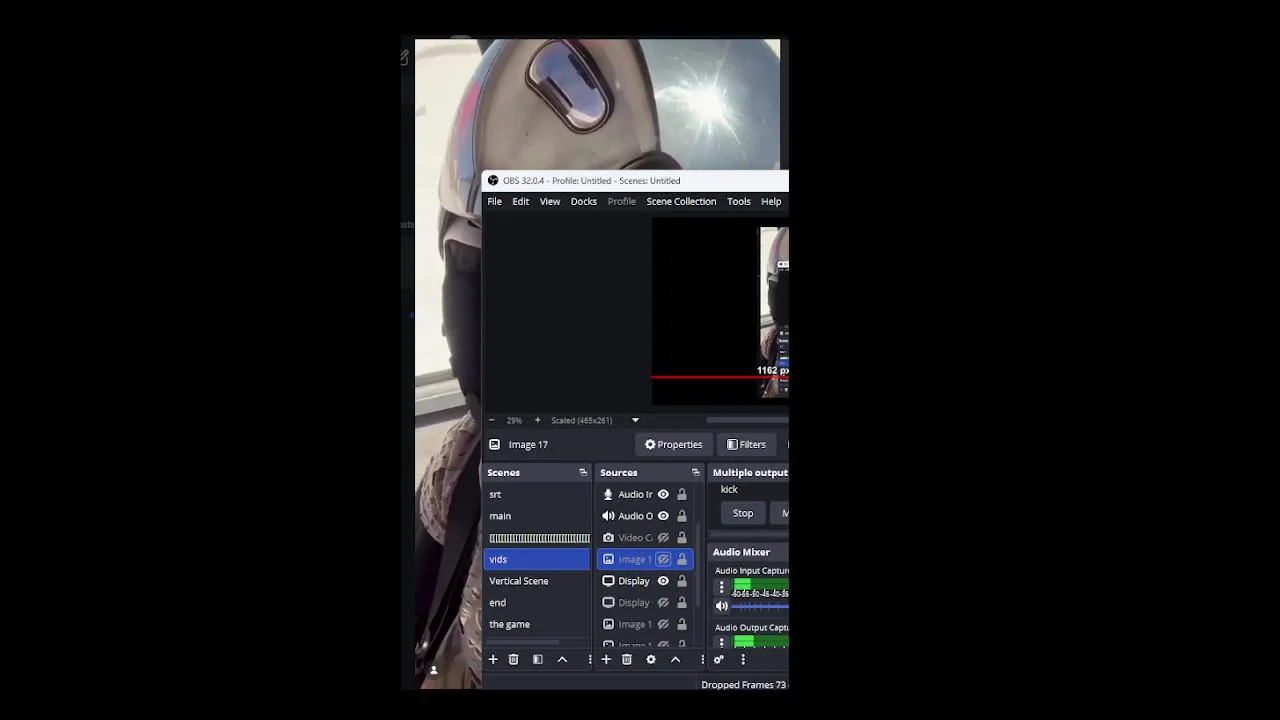Click the Properties button

point(673,444)
